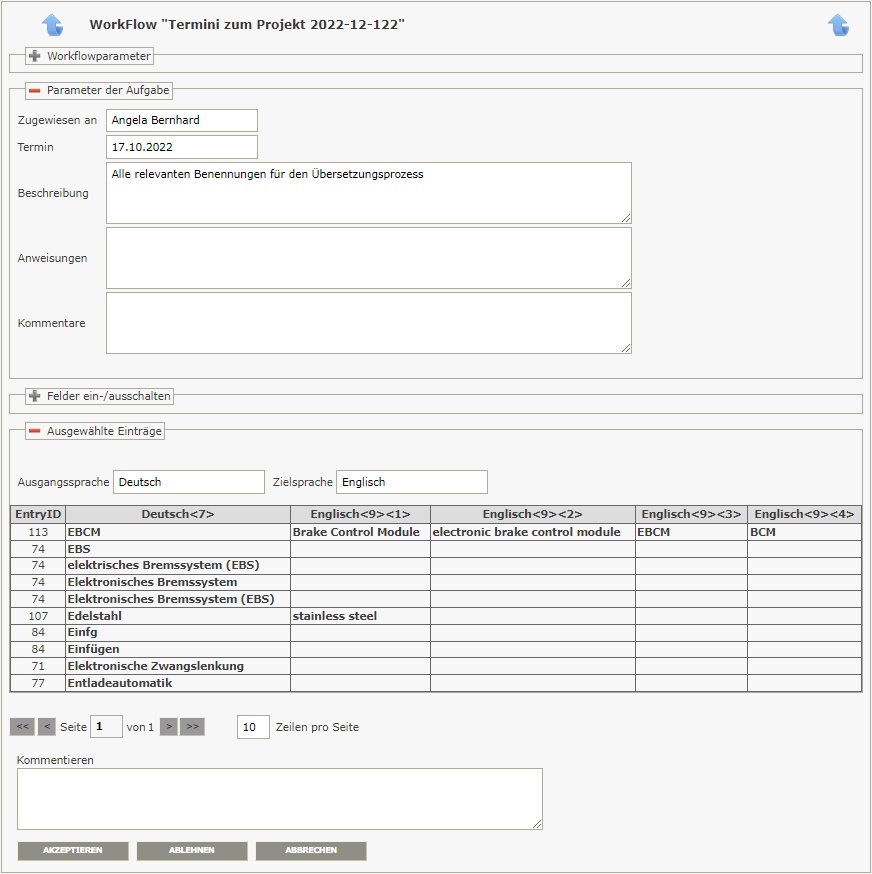Select the Edelstahl table row
The width and height of the screenshot is (872, 874).
point(177,616)
